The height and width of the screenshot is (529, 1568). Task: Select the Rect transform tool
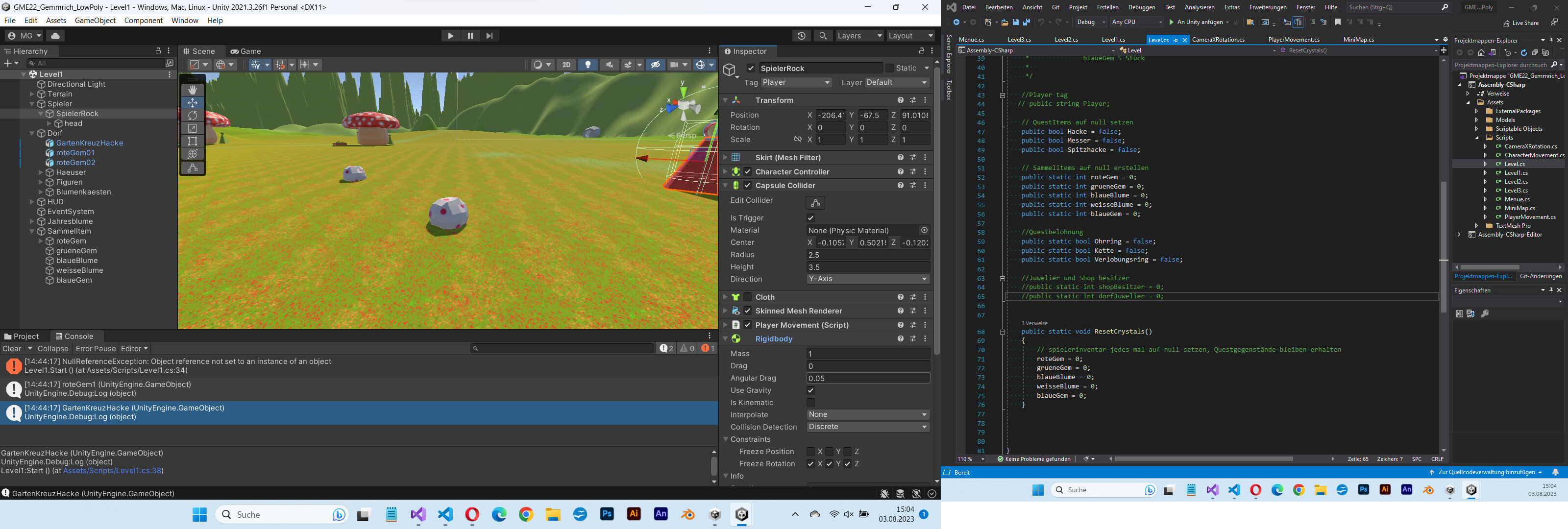pos(193,141)
